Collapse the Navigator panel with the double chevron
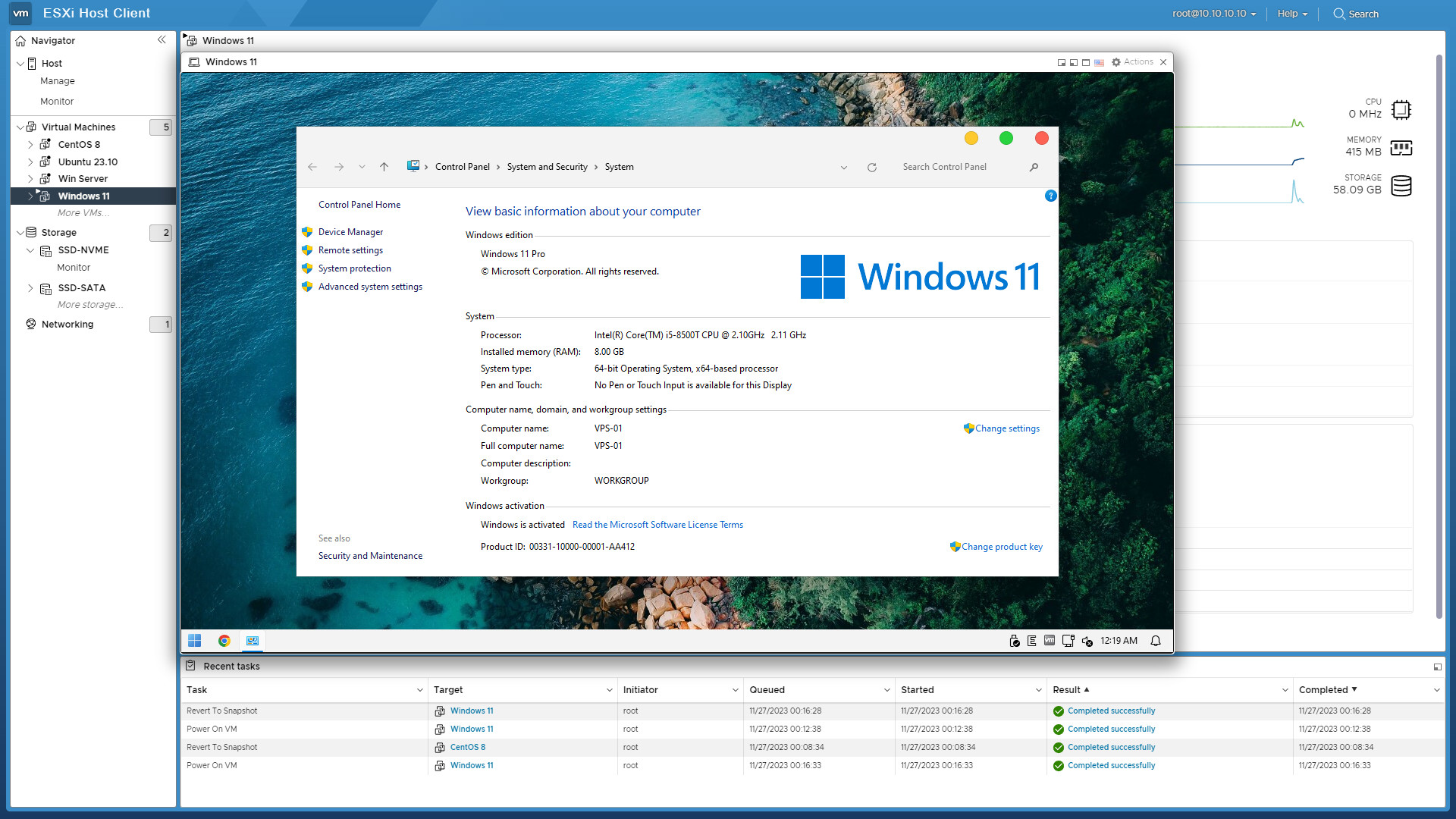The height and width of the screenshot is (819, 1456). point(162,40)
